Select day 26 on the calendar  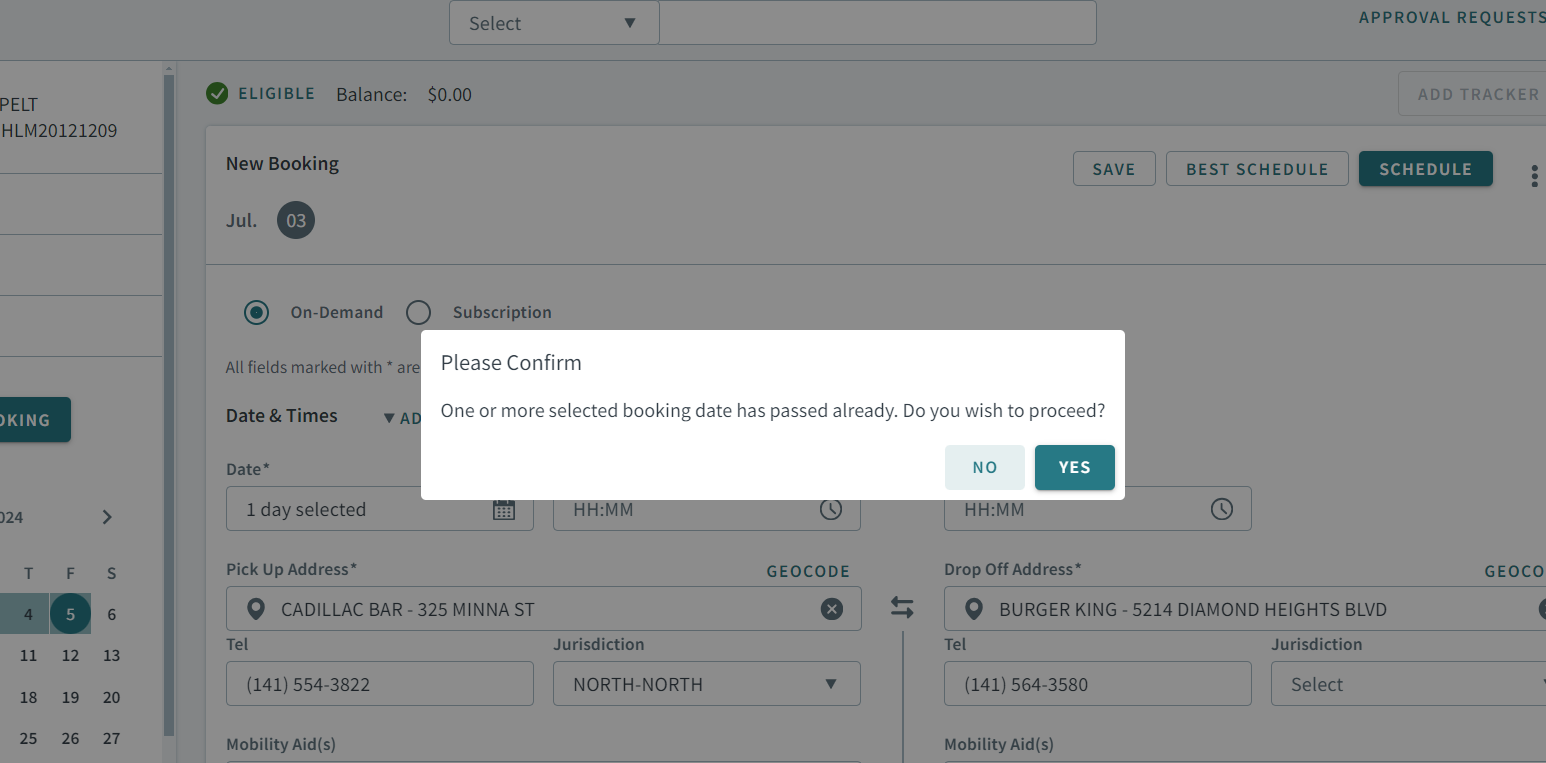tap(70, 738)
